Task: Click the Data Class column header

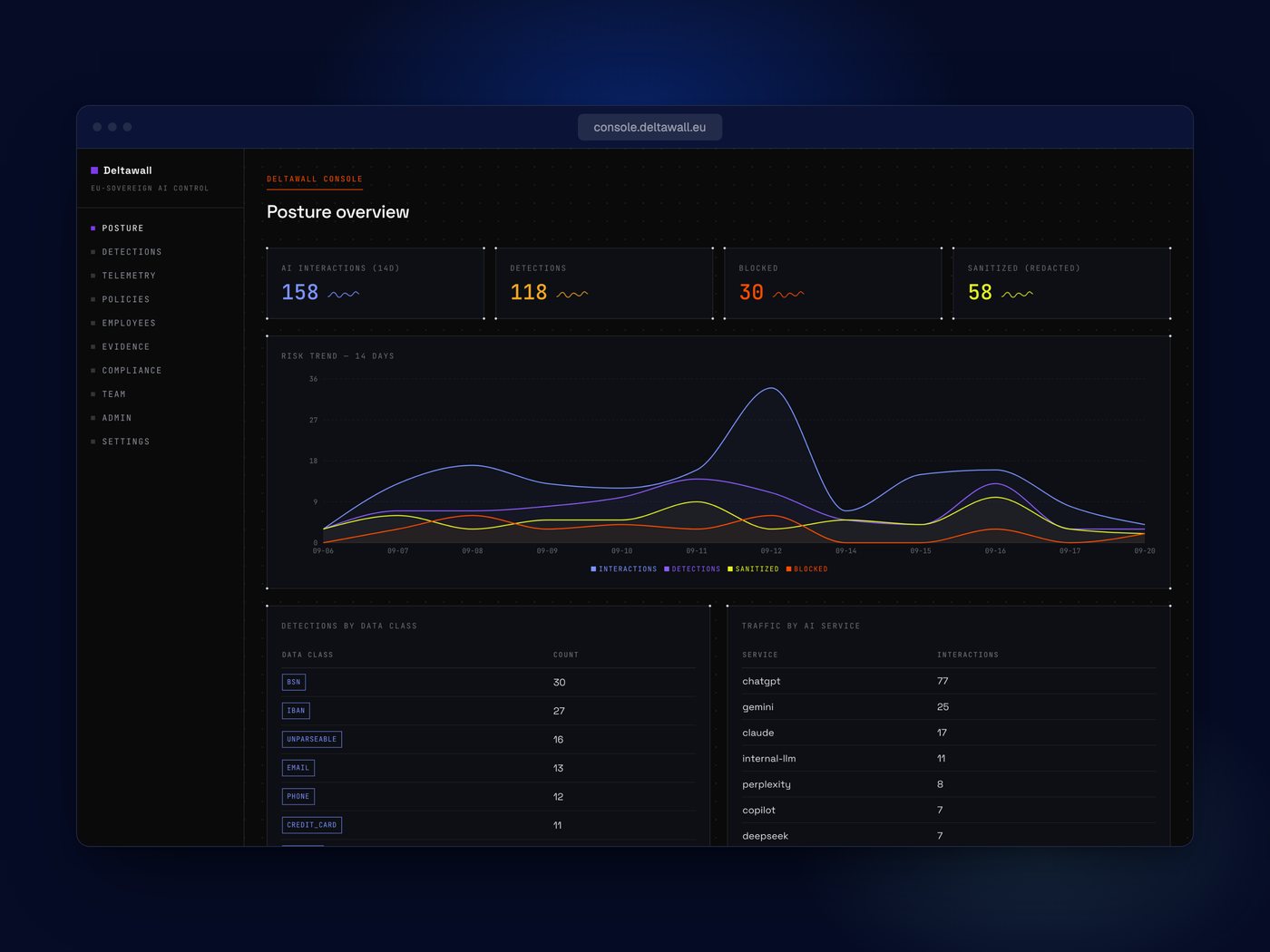Action: 308,655
